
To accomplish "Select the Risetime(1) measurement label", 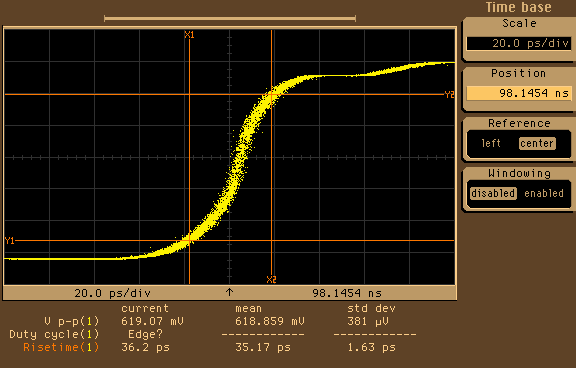I will [x=61, y=347].
